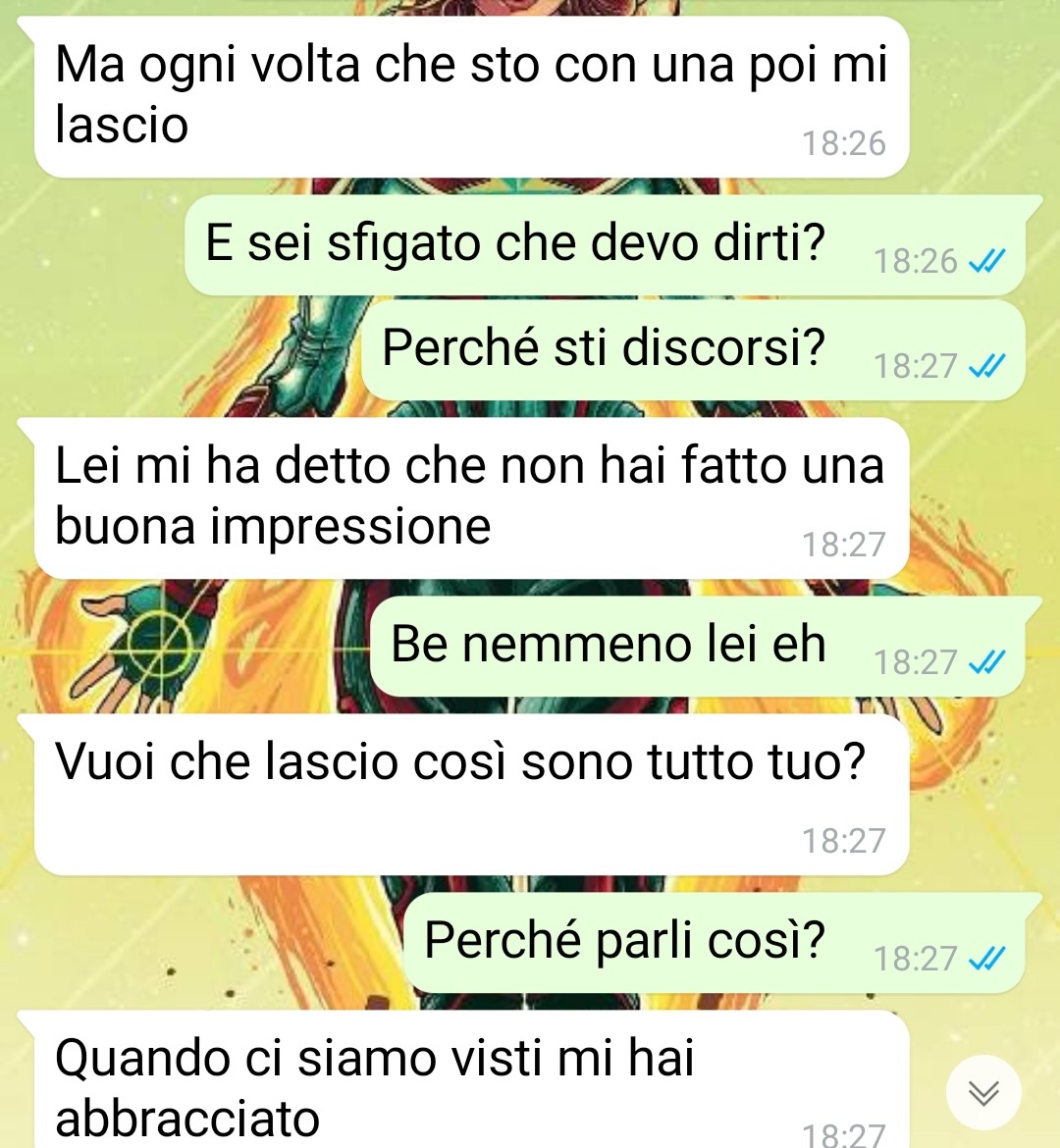Tap the chat wallpaper hand with green target

tap(143, 648)
